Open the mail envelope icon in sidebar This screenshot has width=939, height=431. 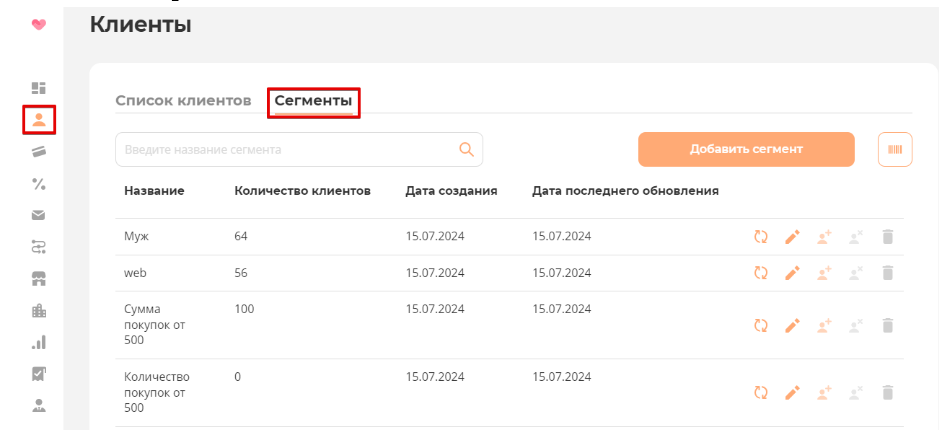(39, 215)
